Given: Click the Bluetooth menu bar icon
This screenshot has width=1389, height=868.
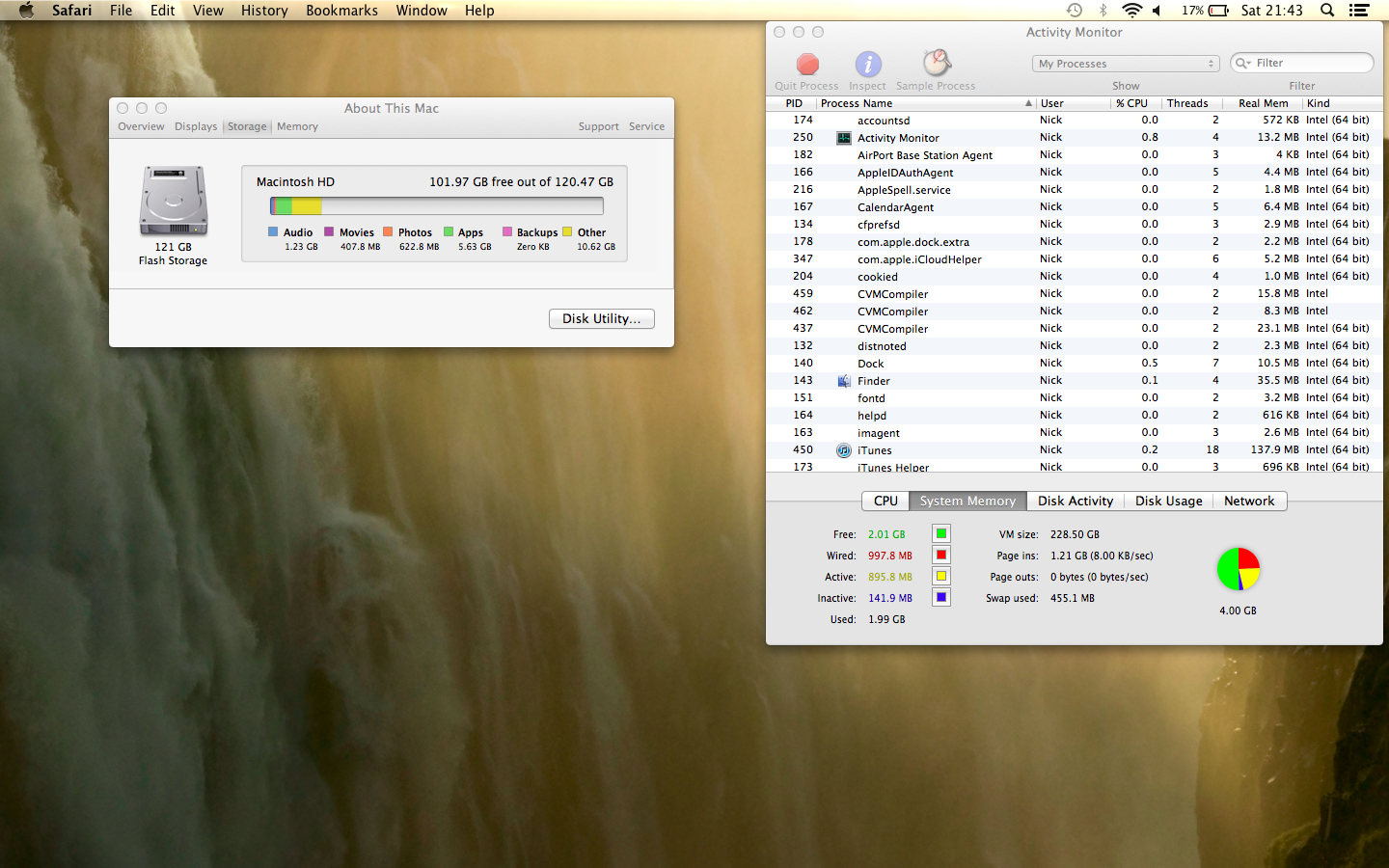Looking at the screenshot, I should pos(1103,10).
